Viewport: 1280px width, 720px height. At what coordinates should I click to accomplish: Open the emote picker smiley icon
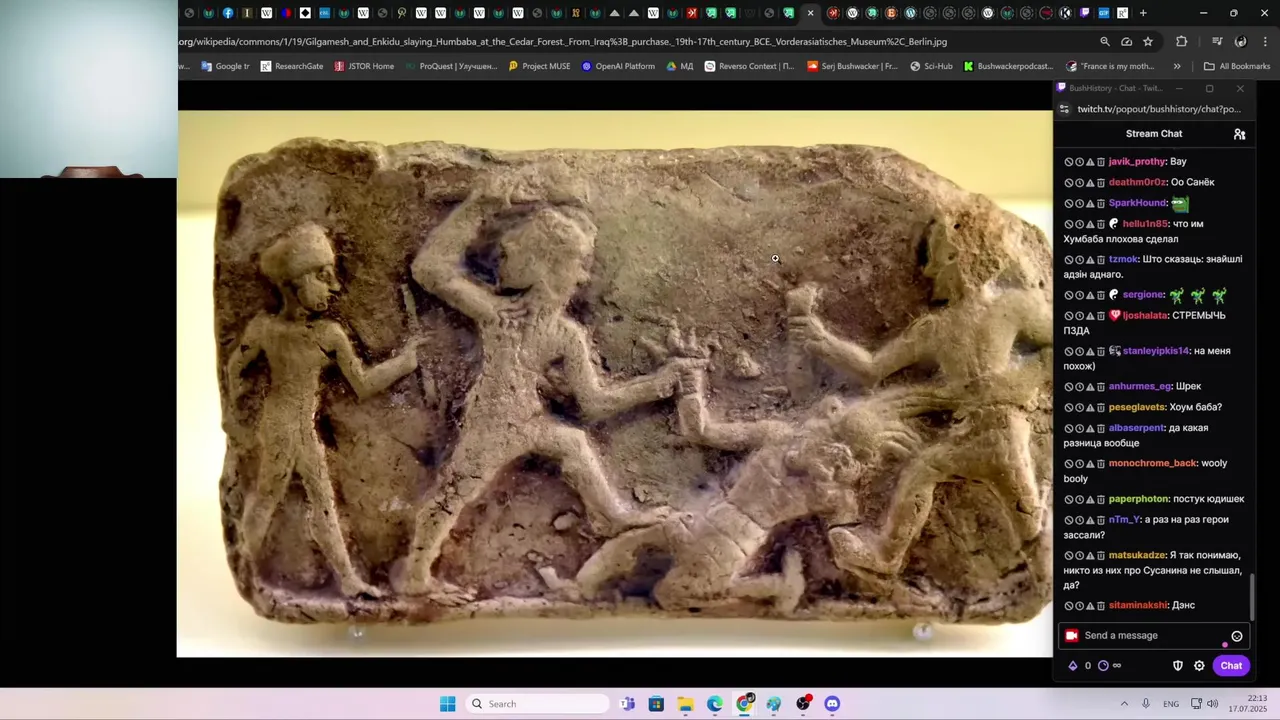click(1236, 636)
